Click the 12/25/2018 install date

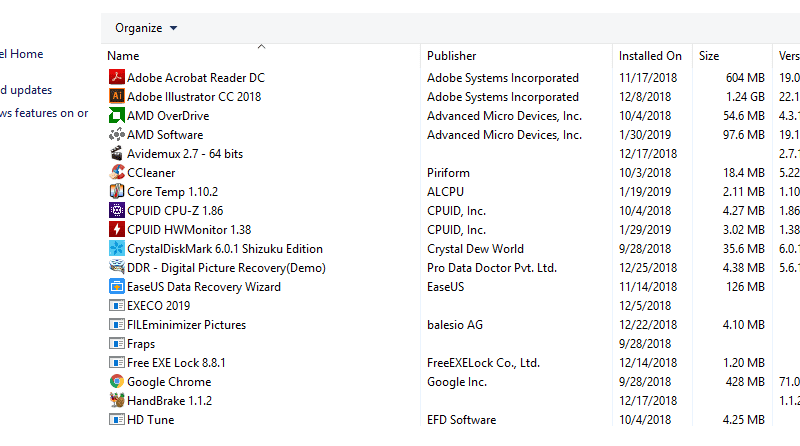tap(648, 268)
